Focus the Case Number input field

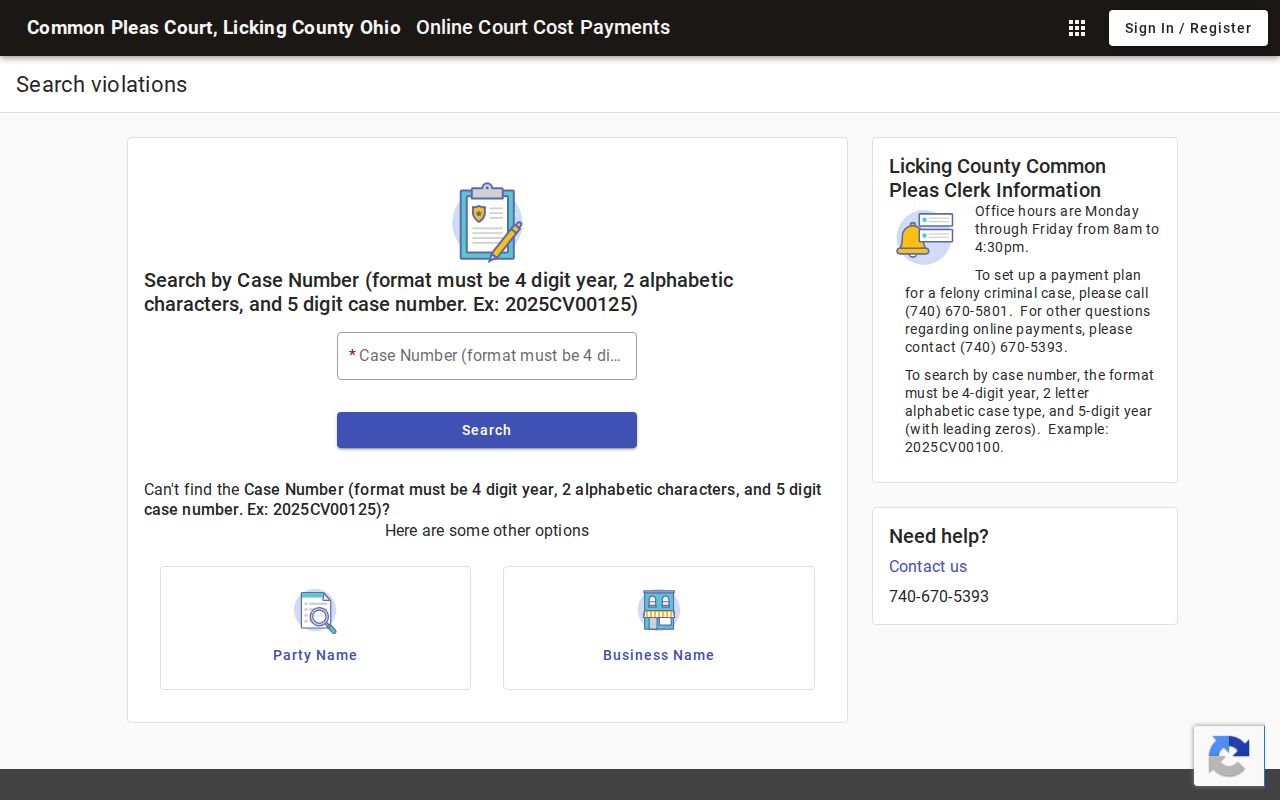pyautogui.click(x=487, y=356)
